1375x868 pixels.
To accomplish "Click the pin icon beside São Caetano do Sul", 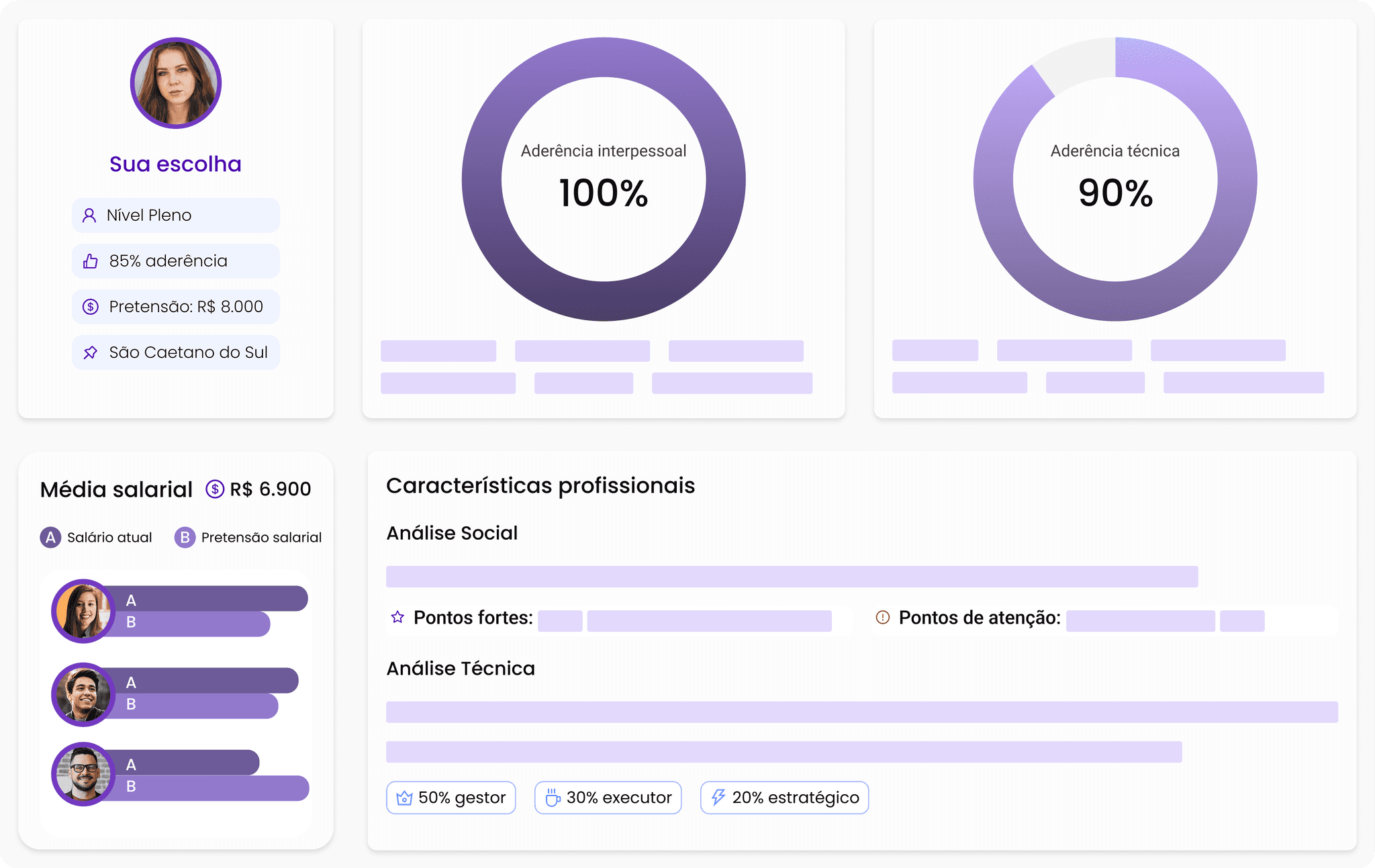I will coord(91,352).
